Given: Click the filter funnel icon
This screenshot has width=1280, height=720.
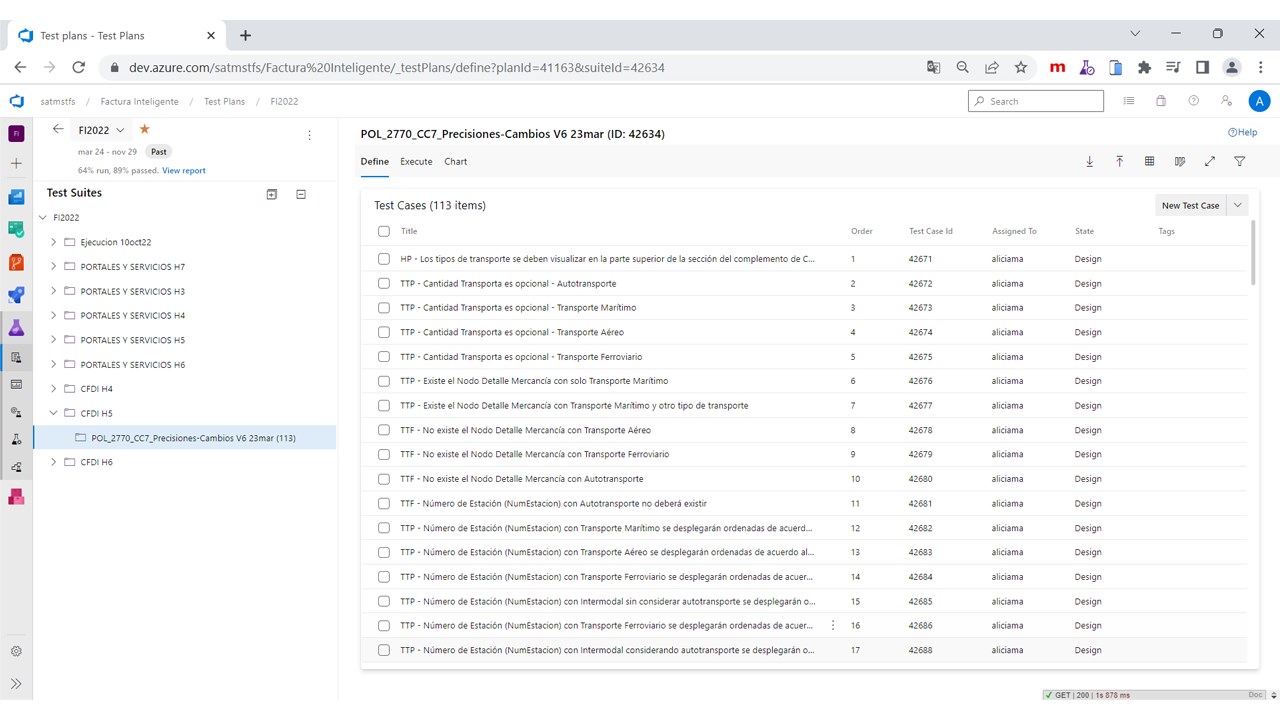Looking at the screenshot, I should pos(1240,161).
